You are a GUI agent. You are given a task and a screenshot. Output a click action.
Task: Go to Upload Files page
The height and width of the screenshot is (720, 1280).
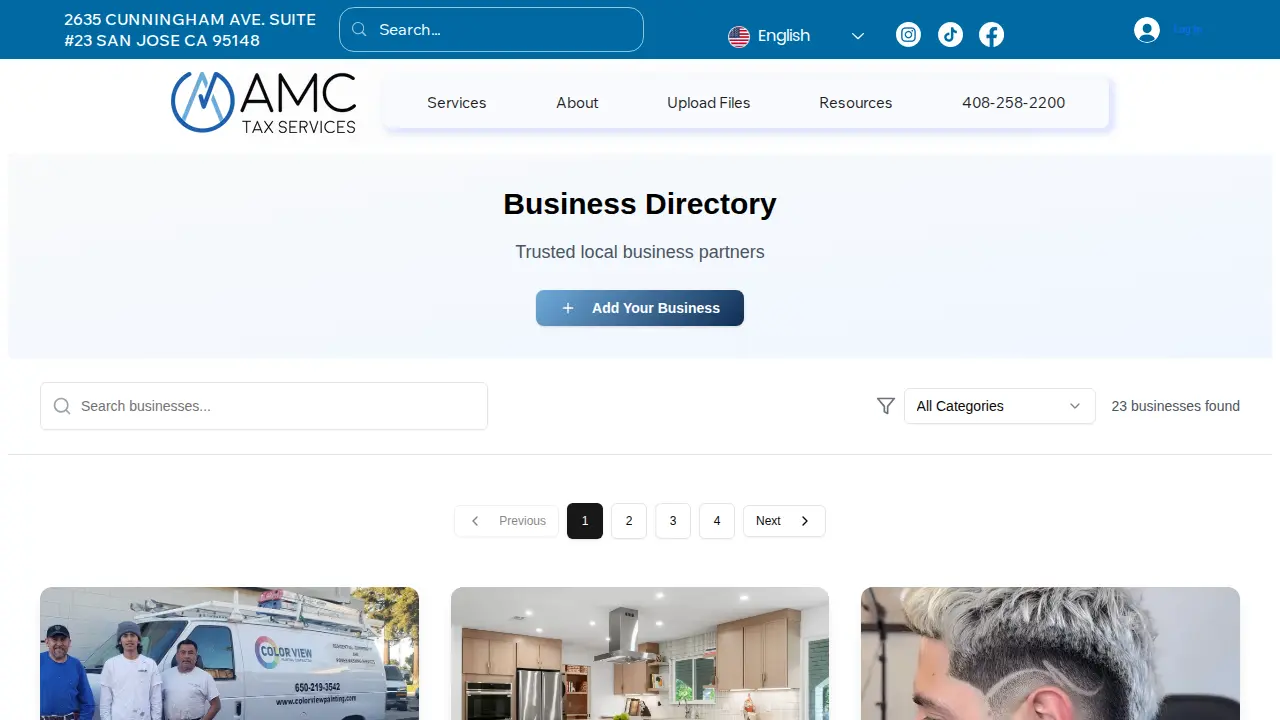709,103
